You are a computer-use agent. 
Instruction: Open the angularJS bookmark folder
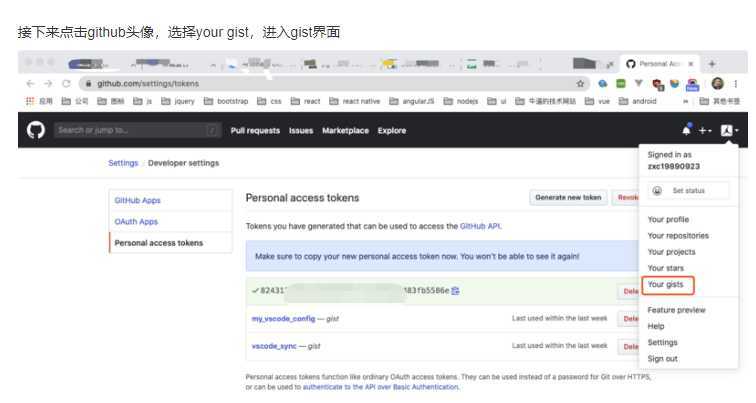pos(411,101)
